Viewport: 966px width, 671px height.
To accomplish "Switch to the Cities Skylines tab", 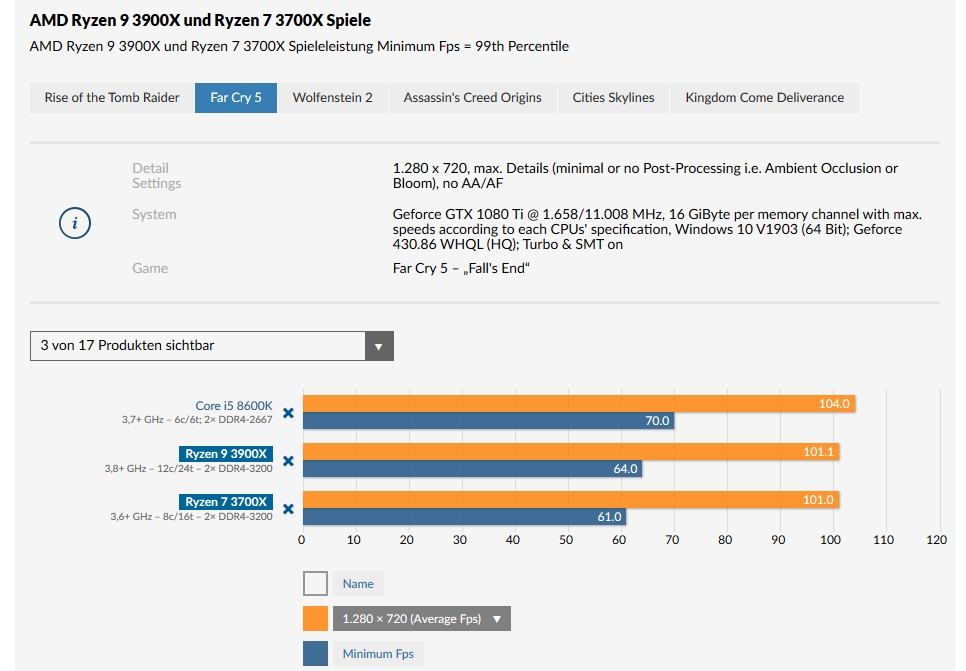I will [x=613, y=98].
